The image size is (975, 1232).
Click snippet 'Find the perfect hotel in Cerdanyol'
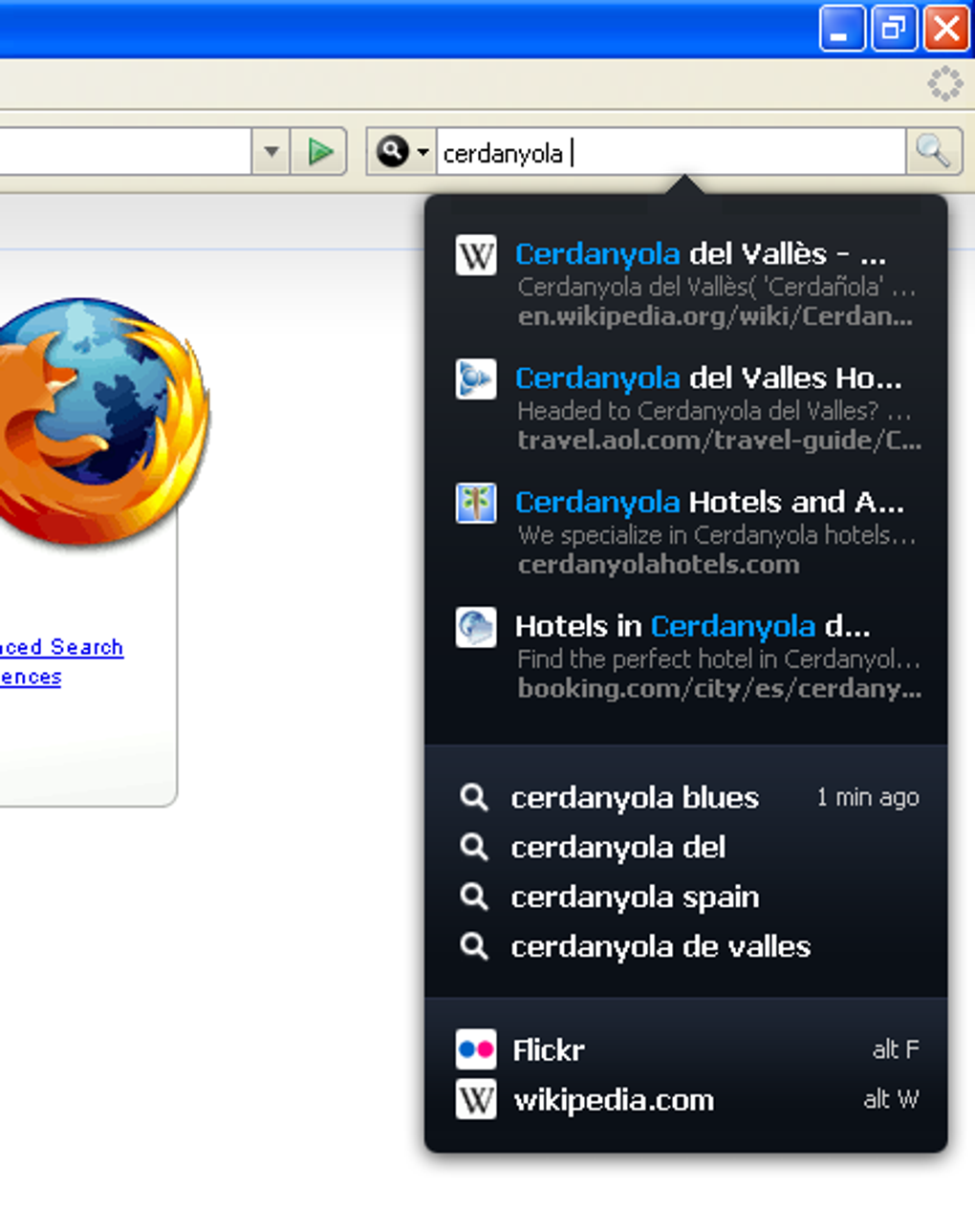tap(718, 659)
